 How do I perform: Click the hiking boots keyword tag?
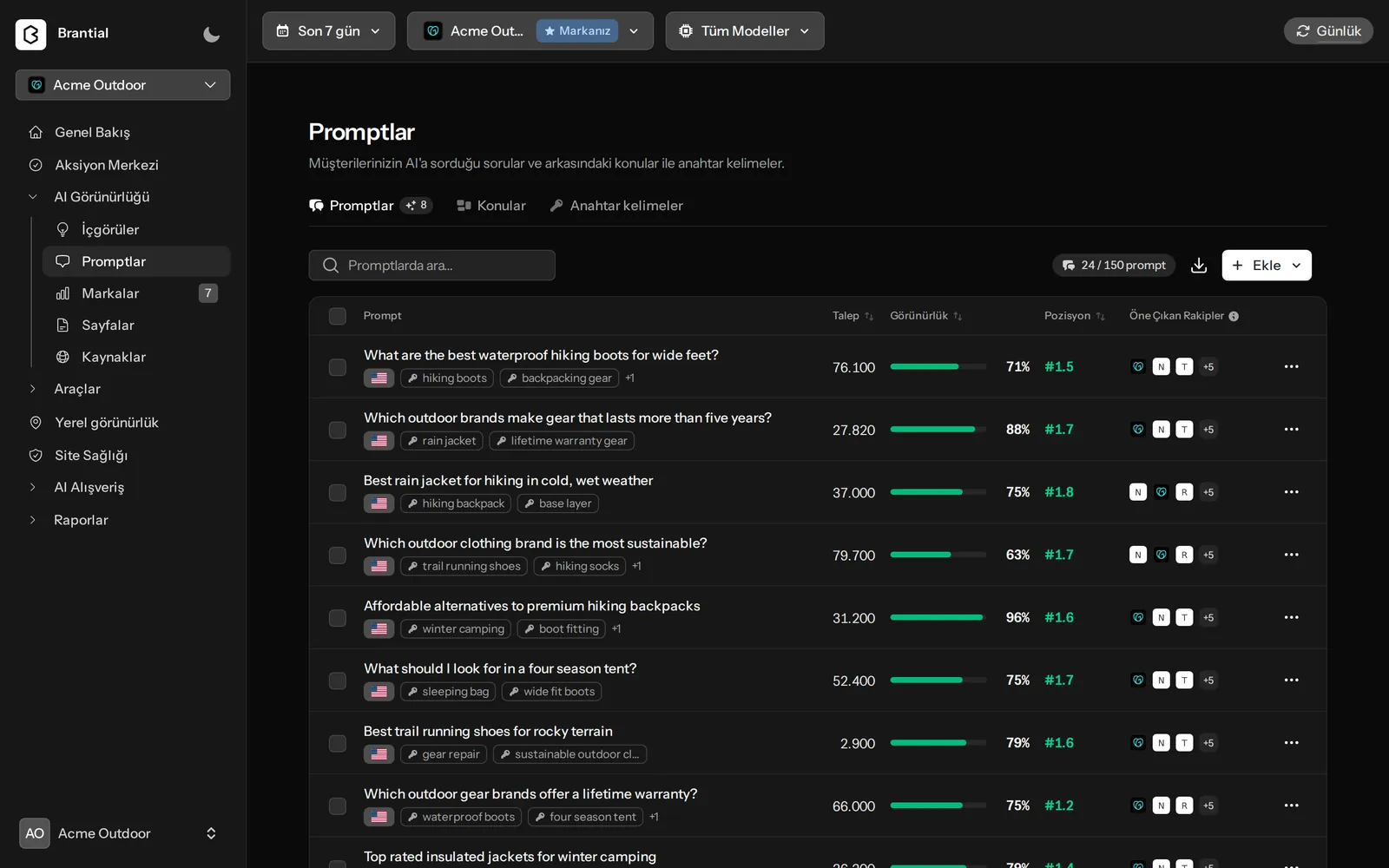[447, 378]
